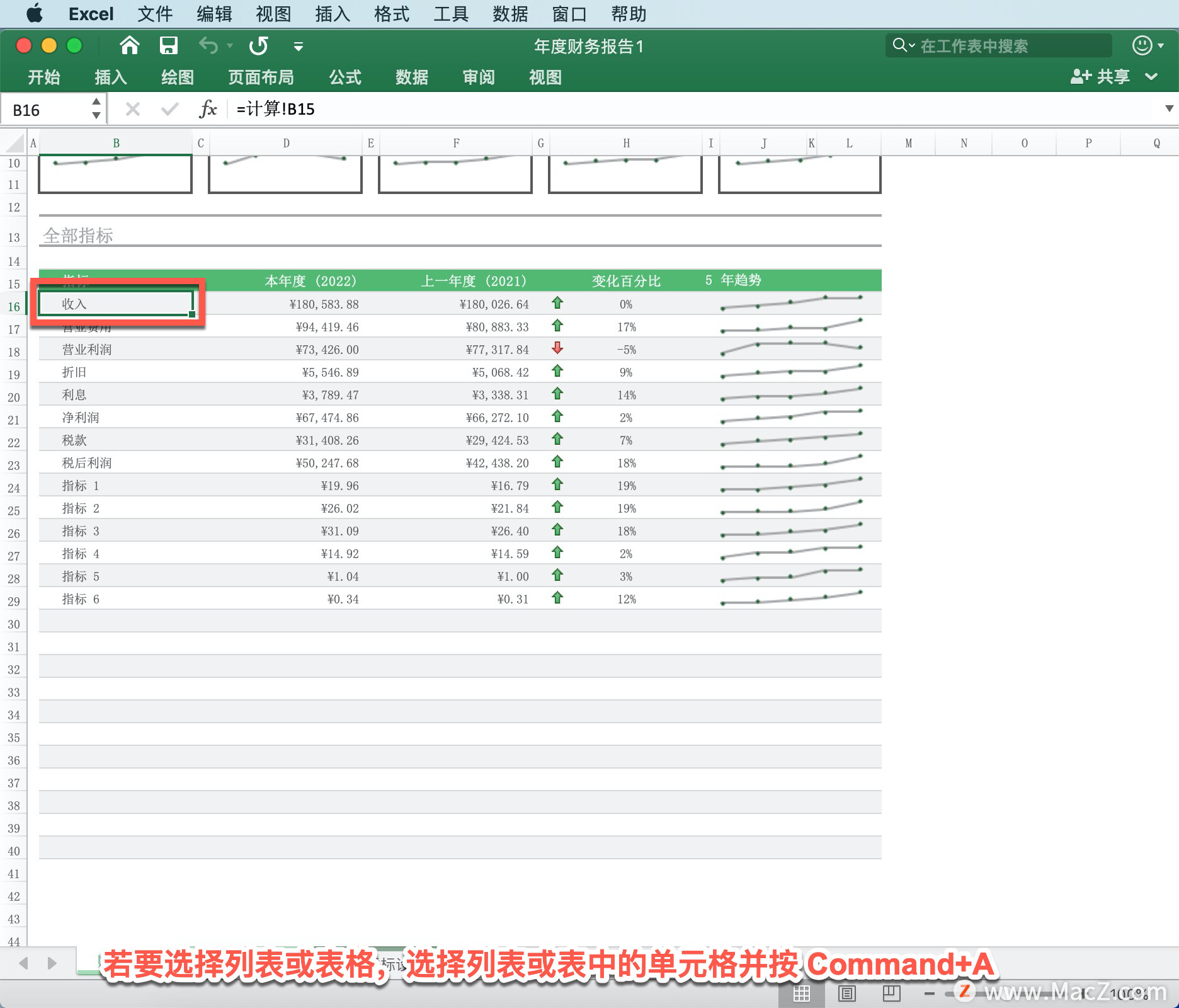Expand the formula bar
Image resolution: width=1179 pixels, height=1008 pixels.
(1169, 109)
